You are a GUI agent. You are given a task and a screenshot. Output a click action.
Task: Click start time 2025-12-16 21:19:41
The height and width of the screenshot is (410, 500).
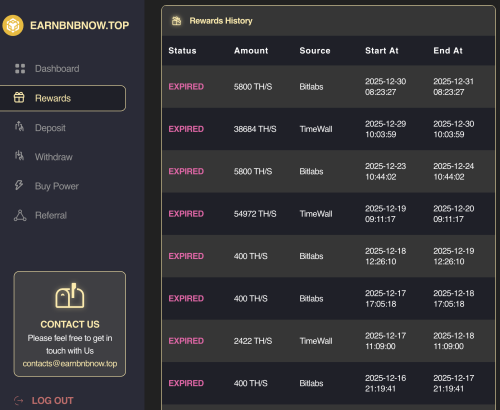tap(385, 383)
